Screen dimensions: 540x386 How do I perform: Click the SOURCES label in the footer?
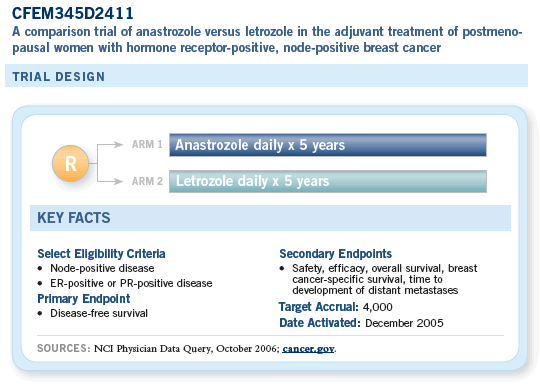tap(63, 348)
